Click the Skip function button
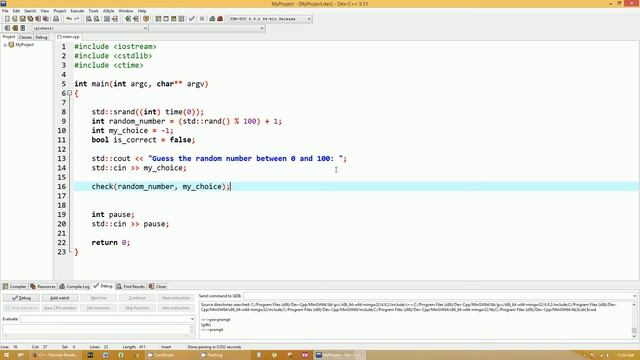Viewport: 640px width, 360px height. click(x=137, y=308)
